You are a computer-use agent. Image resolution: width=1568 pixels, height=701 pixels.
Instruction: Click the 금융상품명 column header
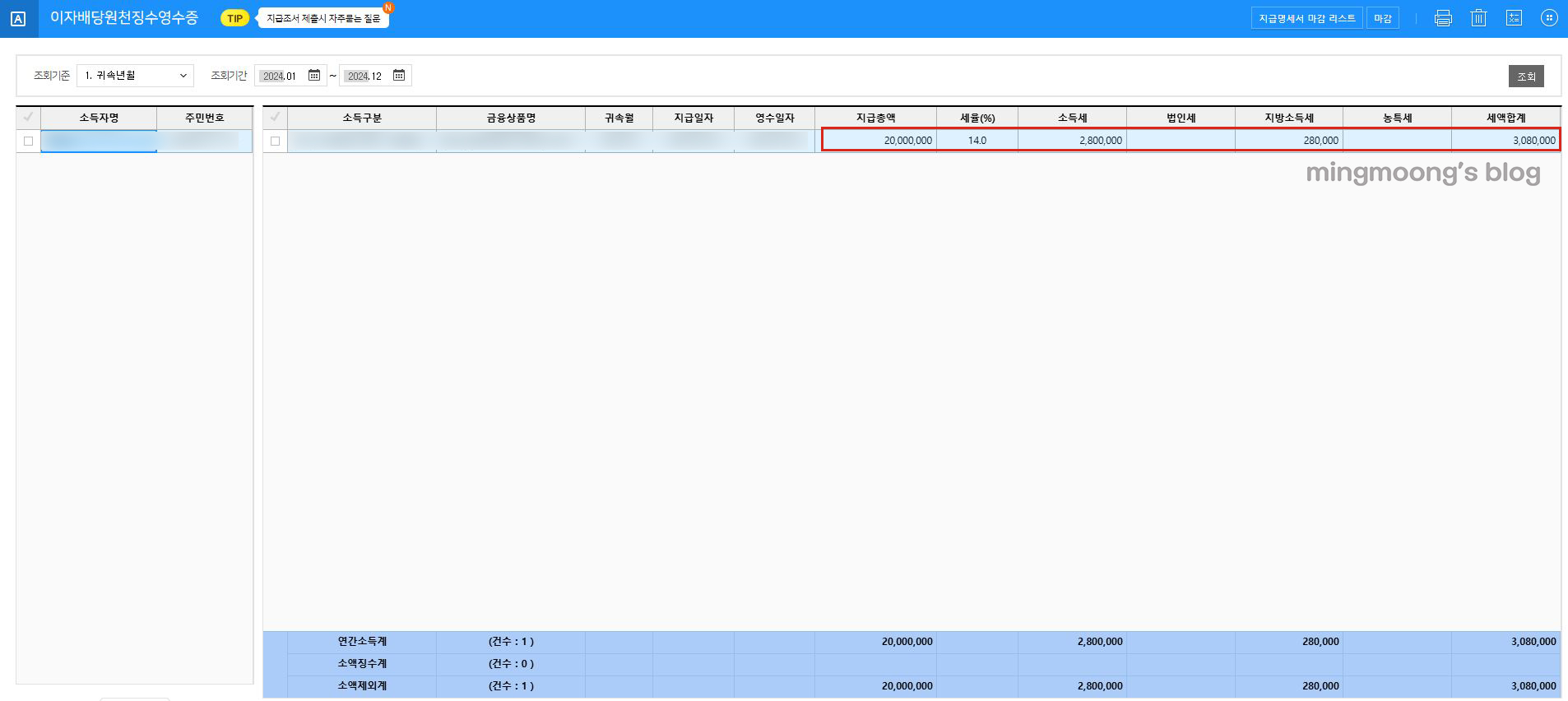[511, 118]
